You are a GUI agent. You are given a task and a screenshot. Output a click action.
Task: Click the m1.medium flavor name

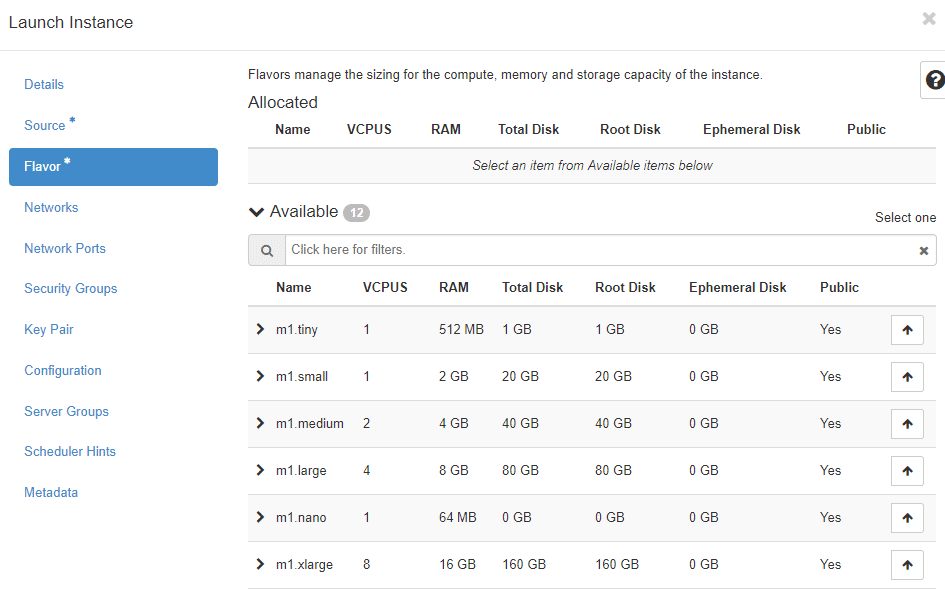click(310, 424)
